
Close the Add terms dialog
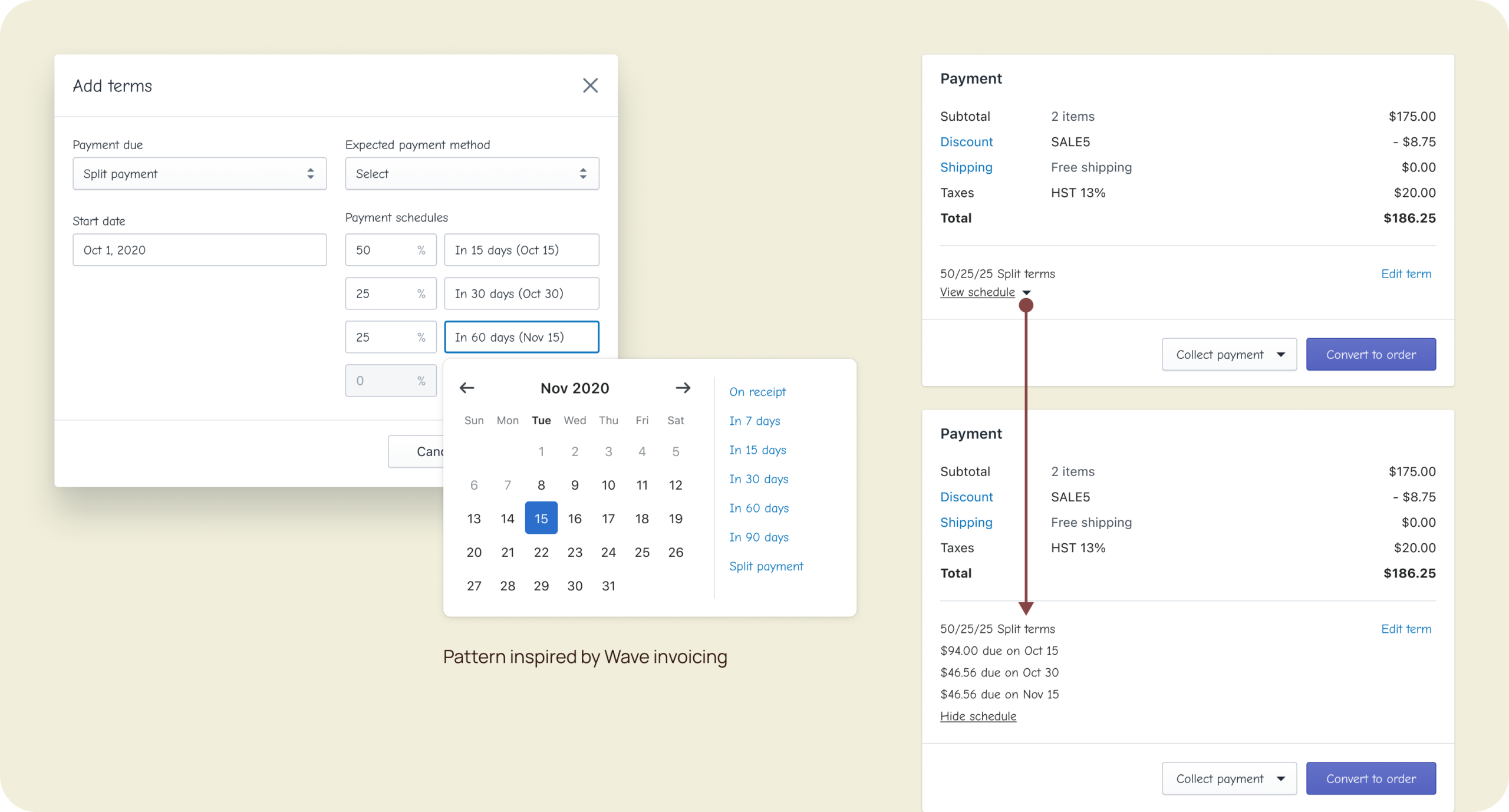(x=590, y=85)
